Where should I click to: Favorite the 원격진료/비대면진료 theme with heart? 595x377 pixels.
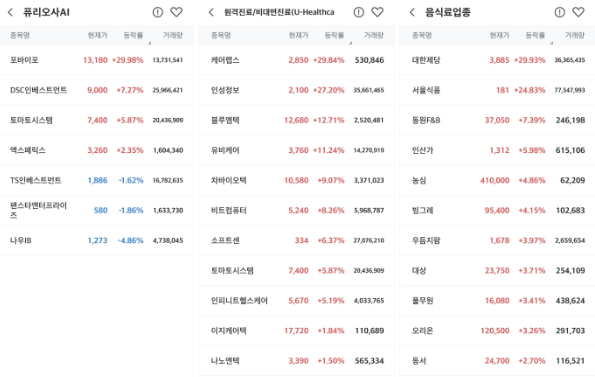point(377,12)
